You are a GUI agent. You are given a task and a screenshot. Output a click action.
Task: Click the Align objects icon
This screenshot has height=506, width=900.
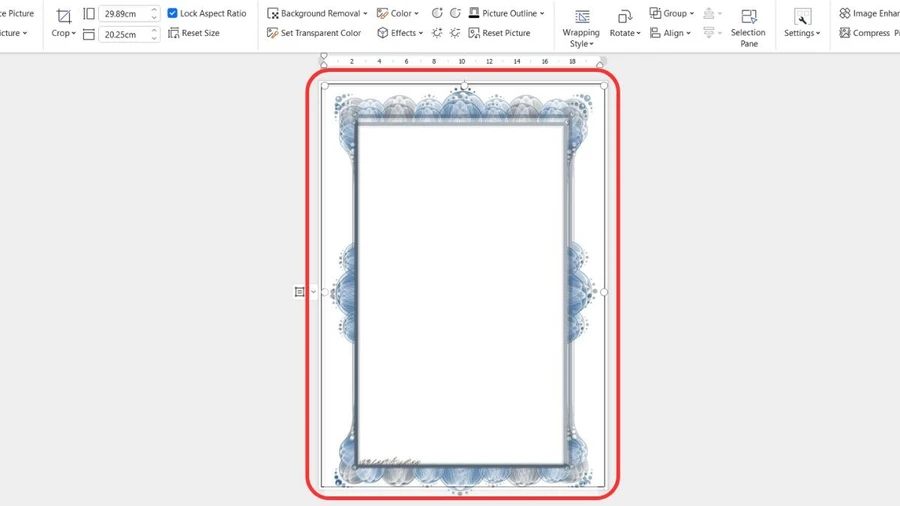click(655, 33)
